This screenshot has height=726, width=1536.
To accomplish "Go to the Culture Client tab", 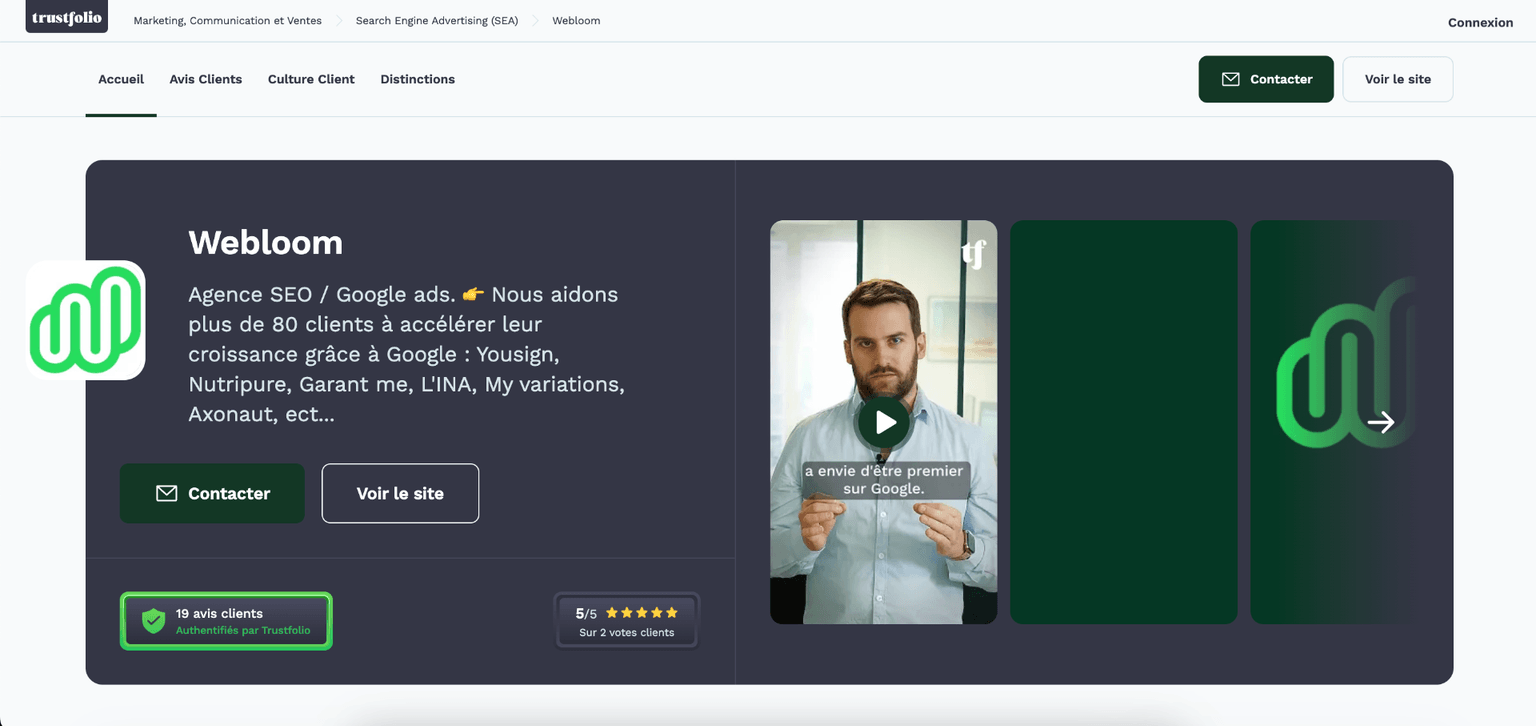I will pyautogui.click(x=311, y=79).
